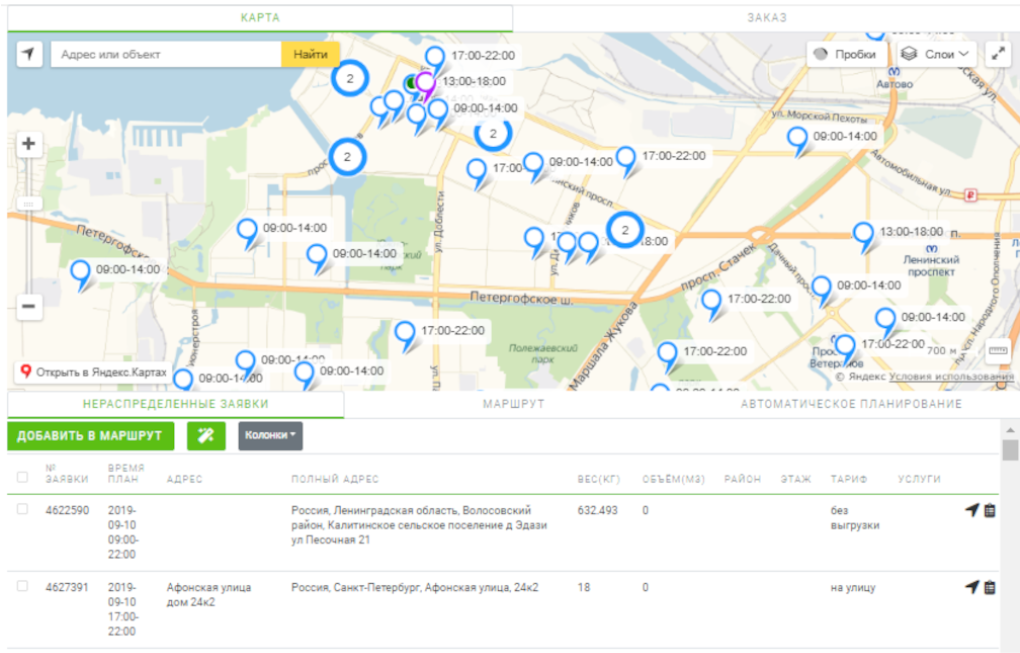Select the westmost 09:00-14:00 pin
Screen dimensions: 1020x653
pyautogui.click(x=81, y=274)
